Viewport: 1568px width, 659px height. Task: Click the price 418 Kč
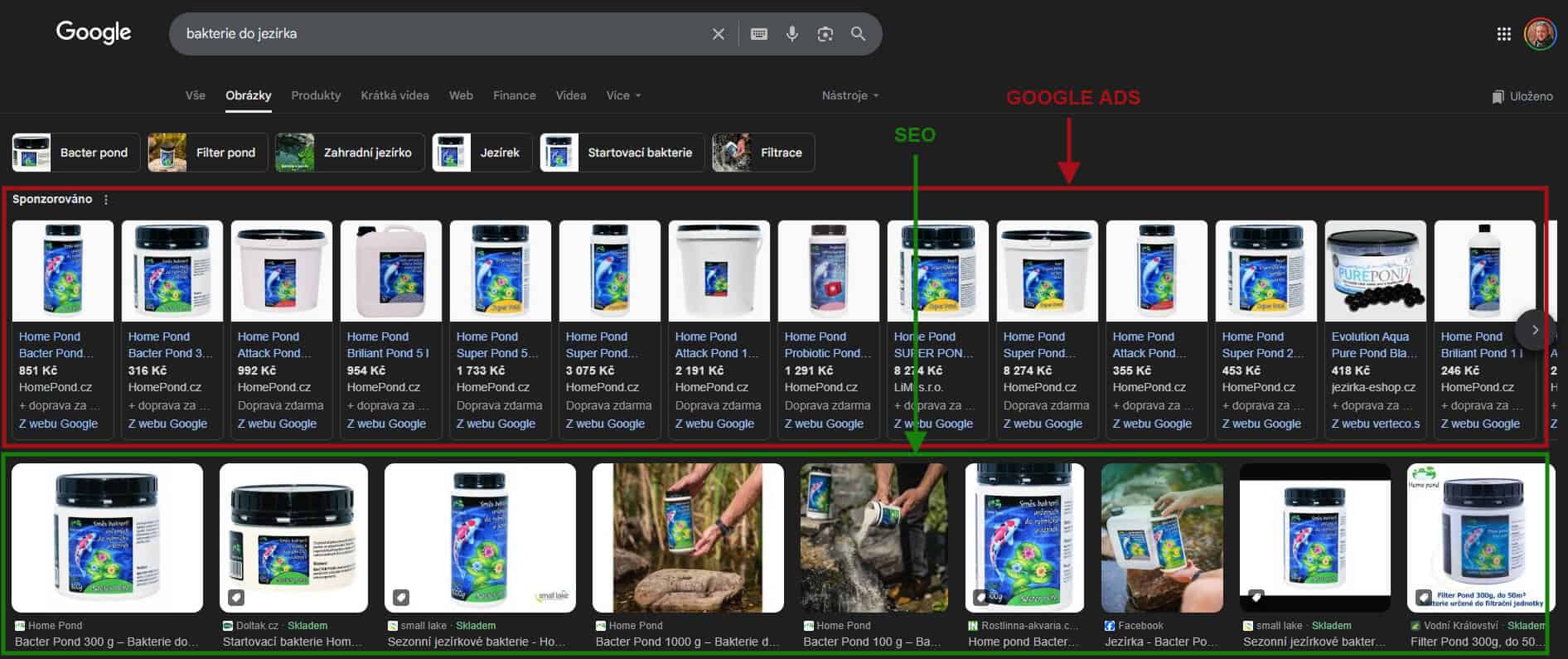click(x=1351, y=371)
